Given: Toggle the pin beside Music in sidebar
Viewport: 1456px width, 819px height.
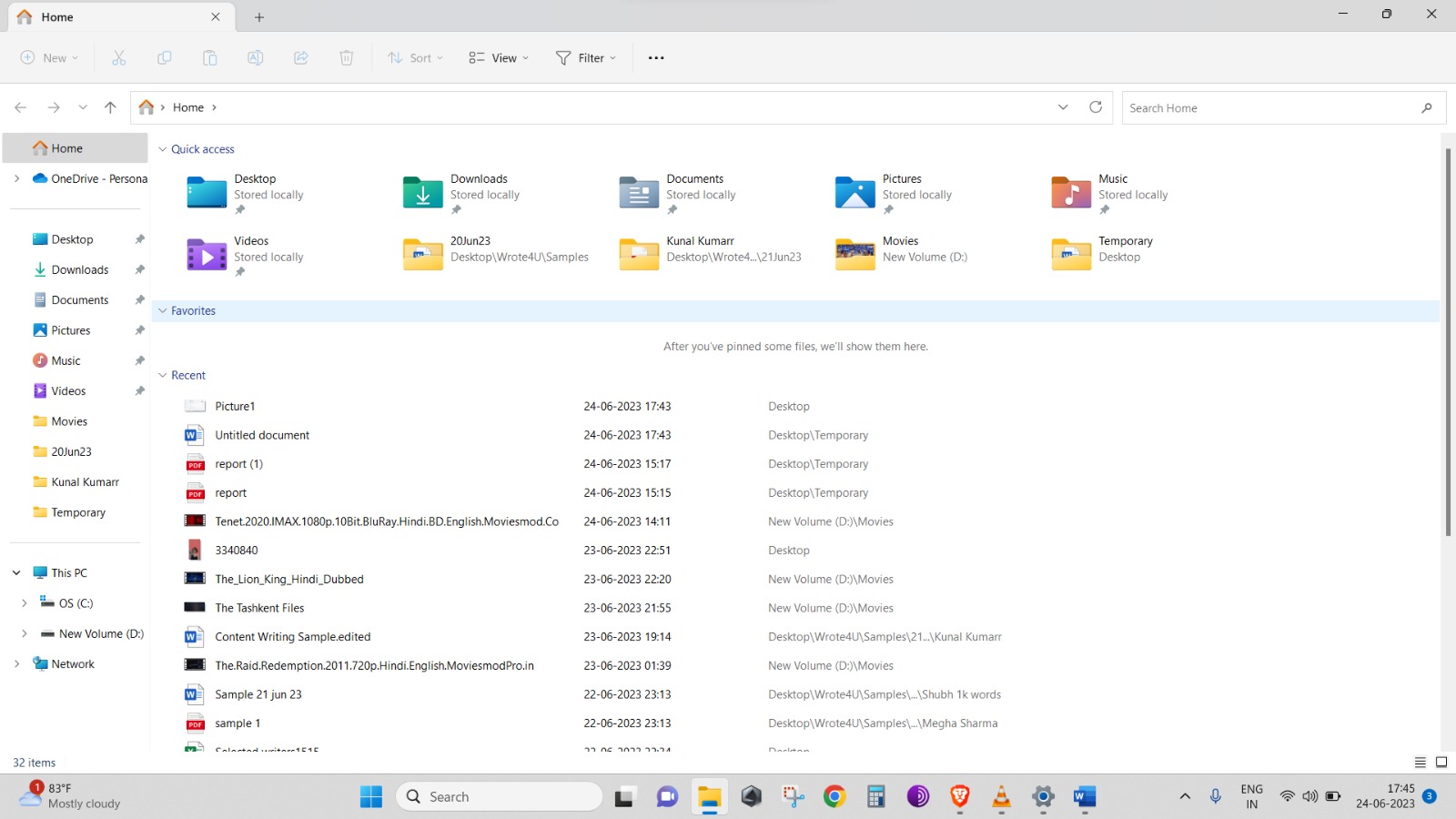Looking at the screenshot, I should click(x=139, y=360).
